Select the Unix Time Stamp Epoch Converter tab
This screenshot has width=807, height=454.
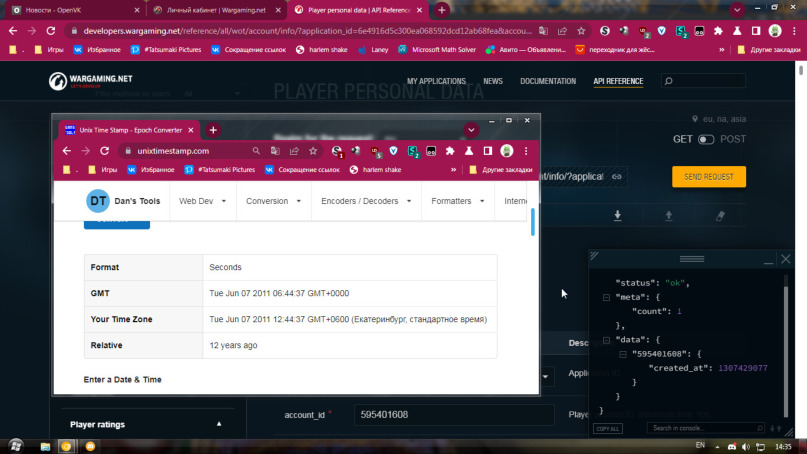pyautogui.click(x=130, y=130)
